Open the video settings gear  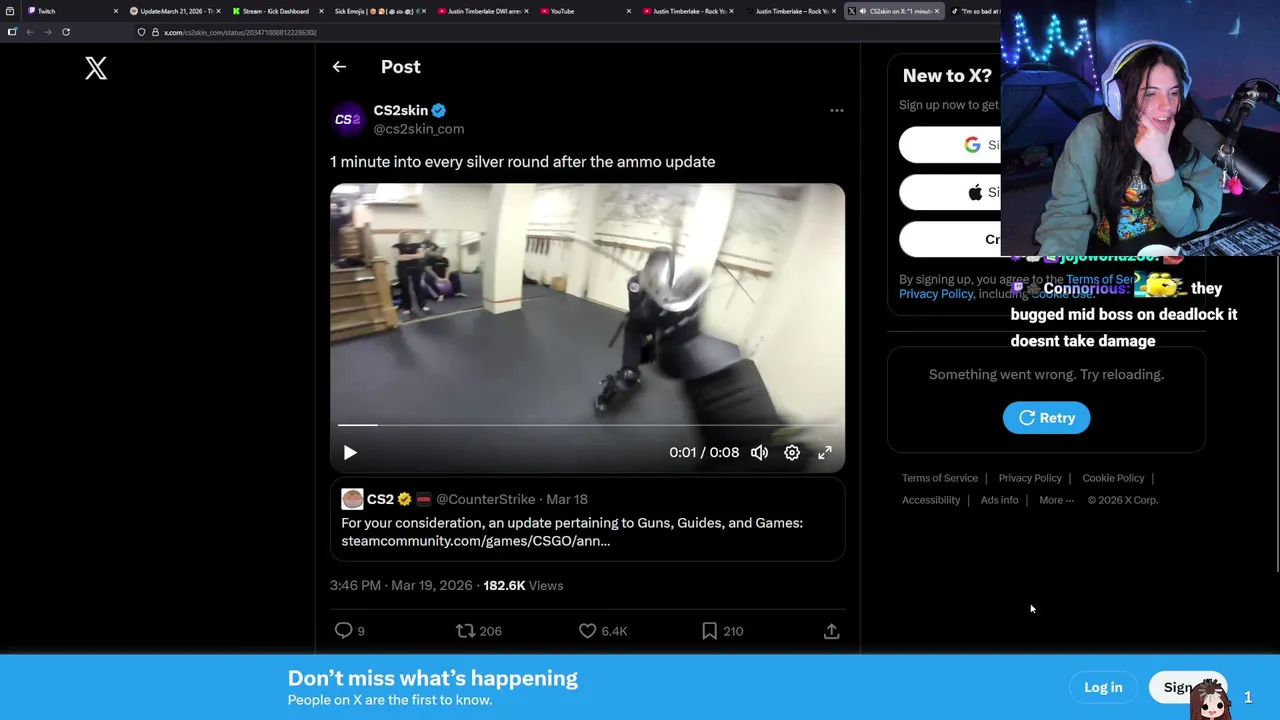tap(792, 453)
